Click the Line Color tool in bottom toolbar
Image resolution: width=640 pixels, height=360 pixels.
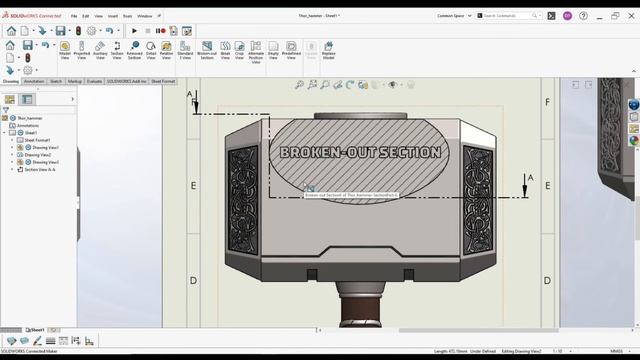37,341
